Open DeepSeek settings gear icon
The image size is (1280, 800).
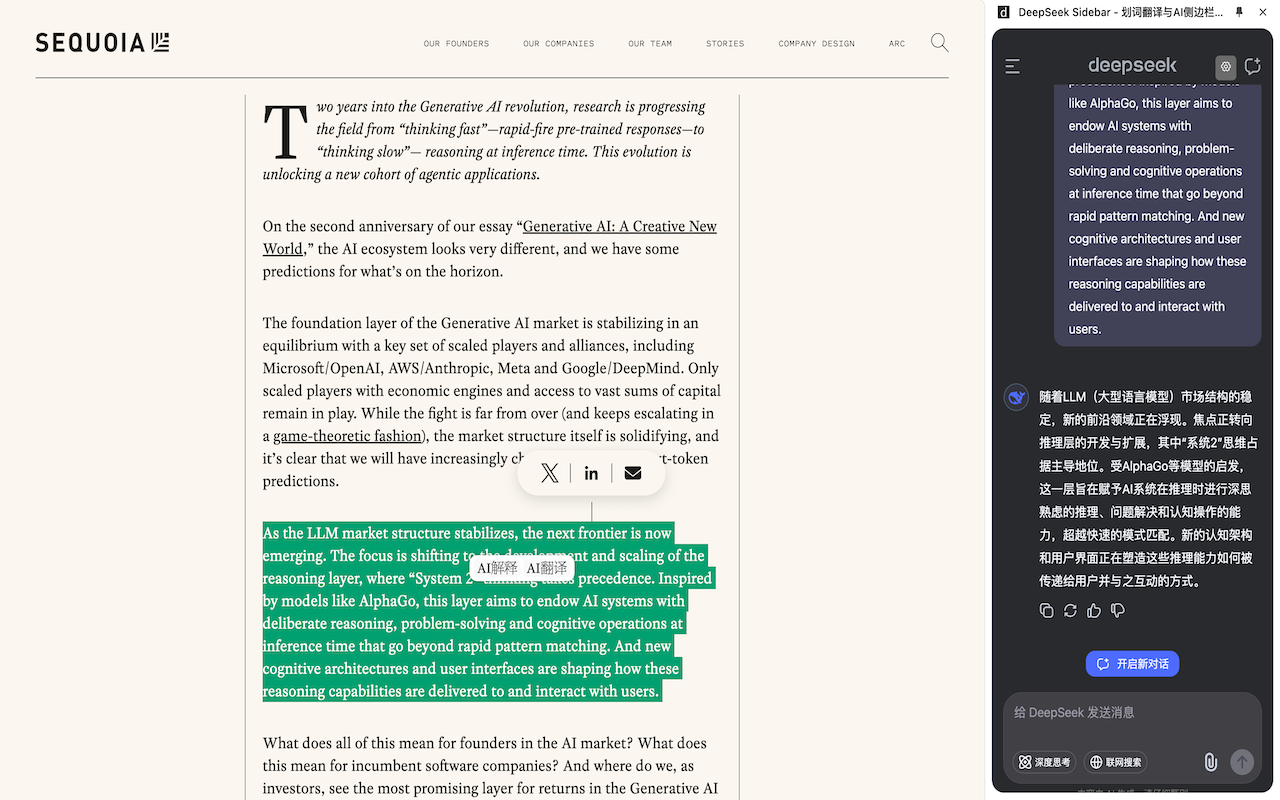(x=1226, y=67)
